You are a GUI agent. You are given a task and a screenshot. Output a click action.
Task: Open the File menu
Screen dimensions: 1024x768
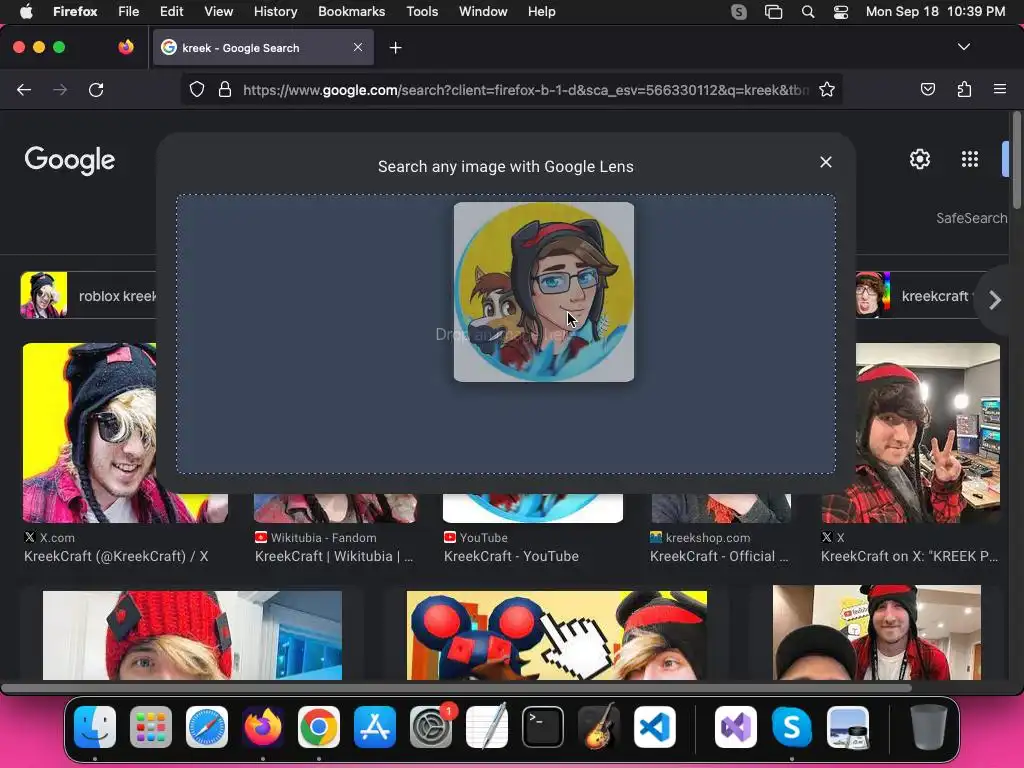(128, 12)
